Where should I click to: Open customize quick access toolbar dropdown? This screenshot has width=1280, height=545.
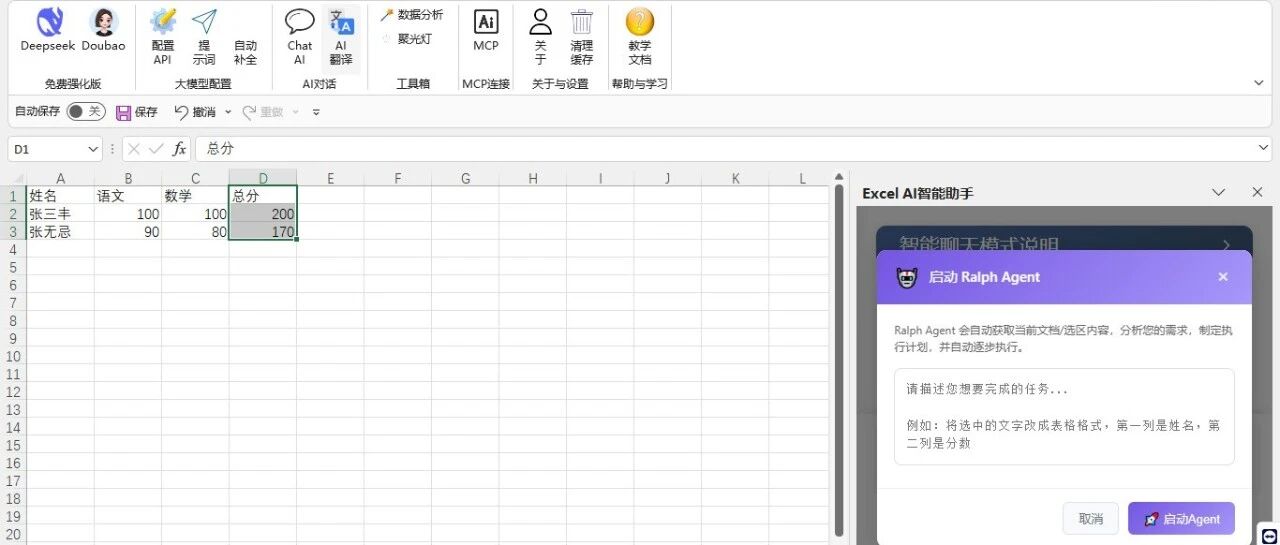[x=316, y=112]
